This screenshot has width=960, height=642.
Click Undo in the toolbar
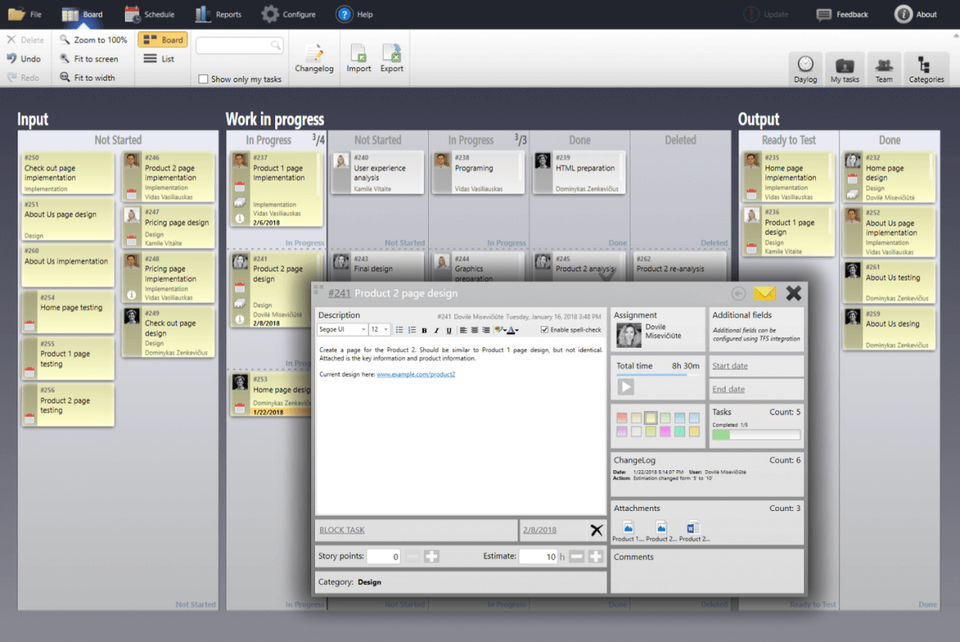tap(24, 59)
